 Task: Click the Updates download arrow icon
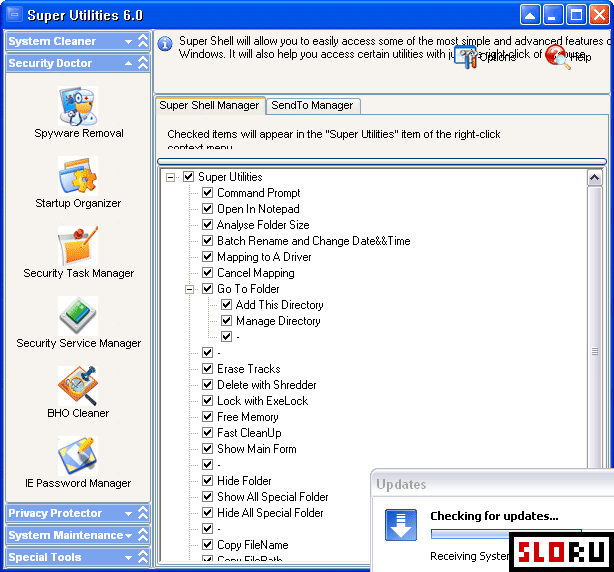(401, 525)
